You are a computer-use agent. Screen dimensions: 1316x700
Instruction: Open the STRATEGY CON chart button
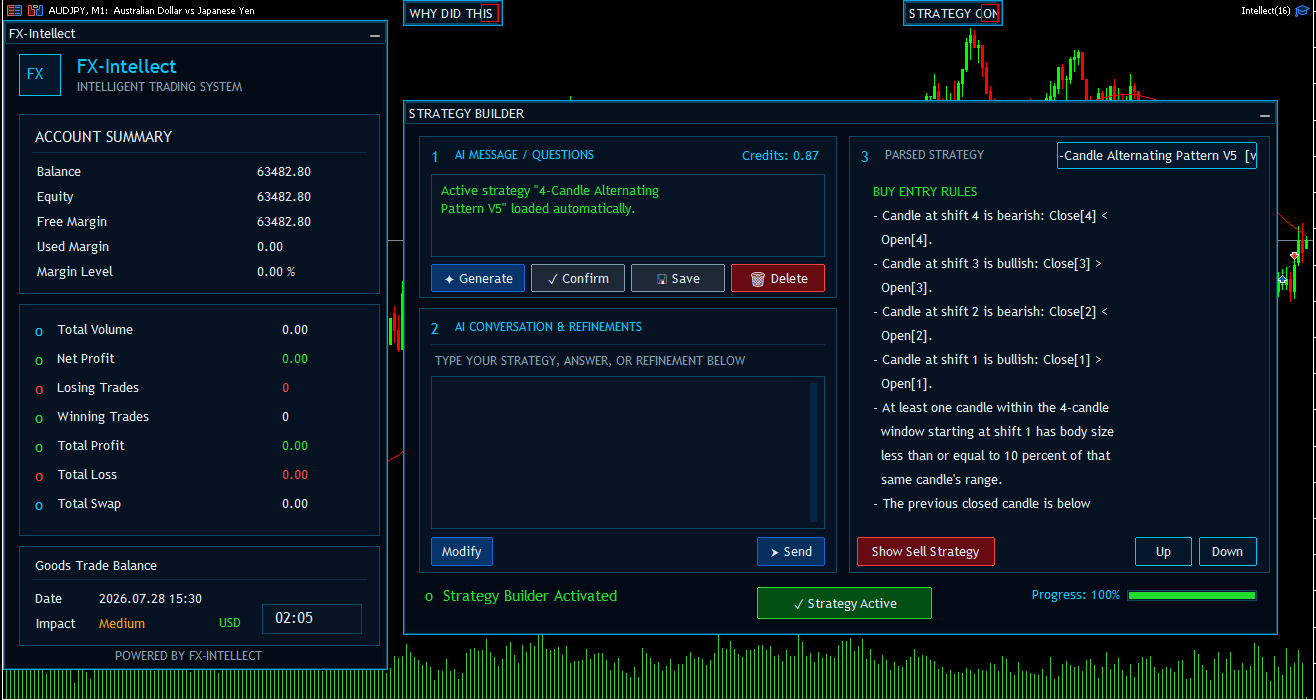tap(953, 13)
